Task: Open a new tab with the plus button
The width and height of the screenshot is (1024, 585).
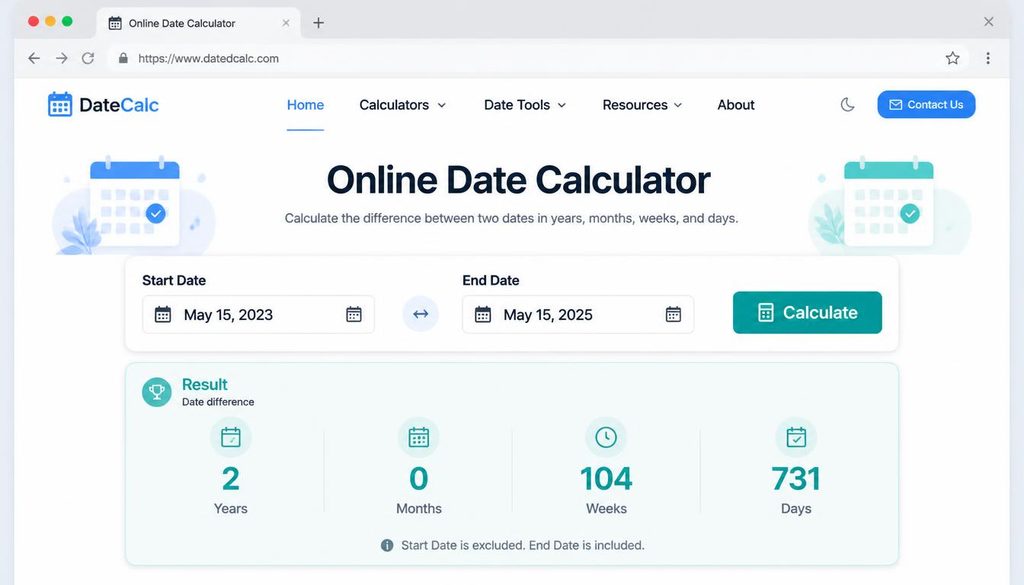Action: tap(318, 23)
